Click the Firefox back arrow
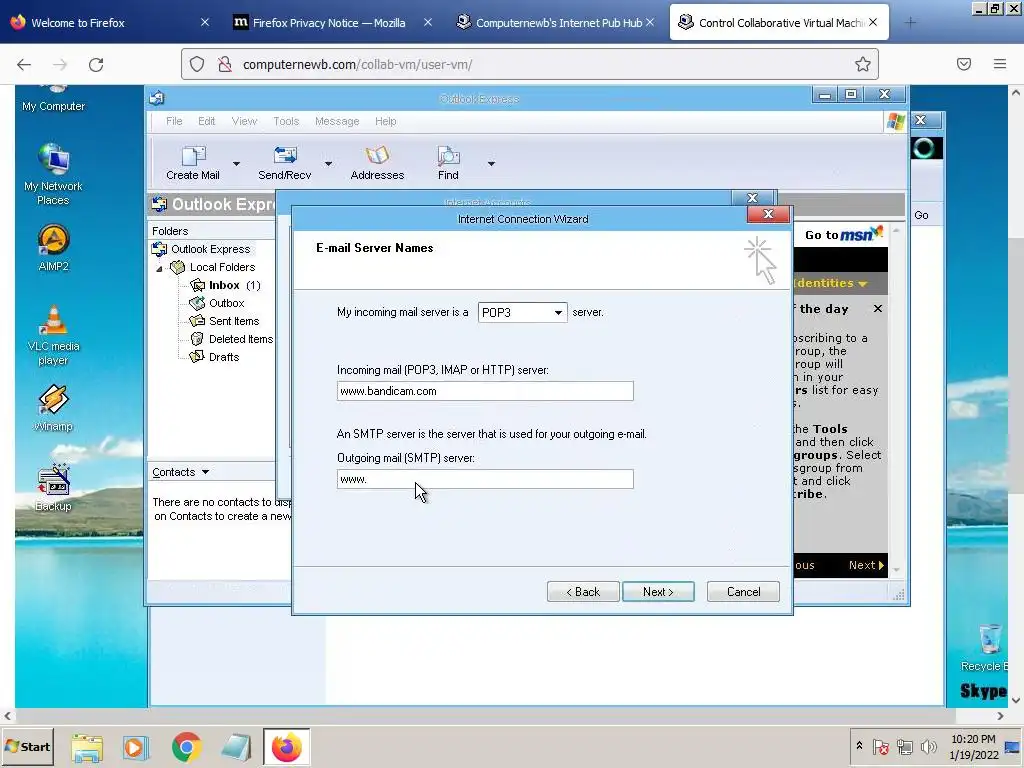Viewport: 1024px width, 768px height. 24,64
